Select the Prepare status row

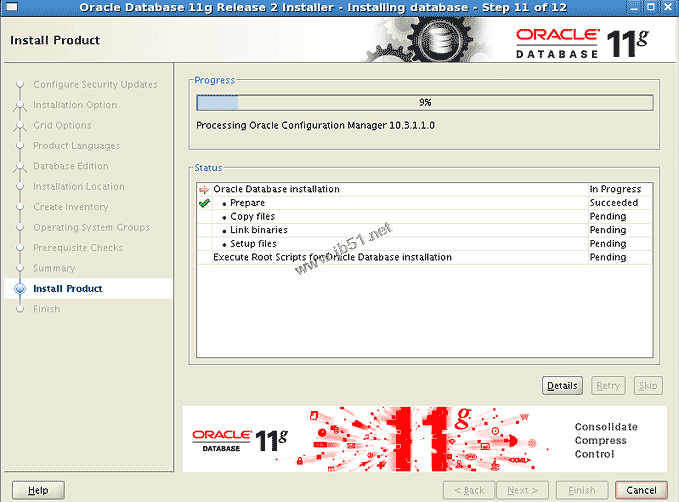(425, 203)
